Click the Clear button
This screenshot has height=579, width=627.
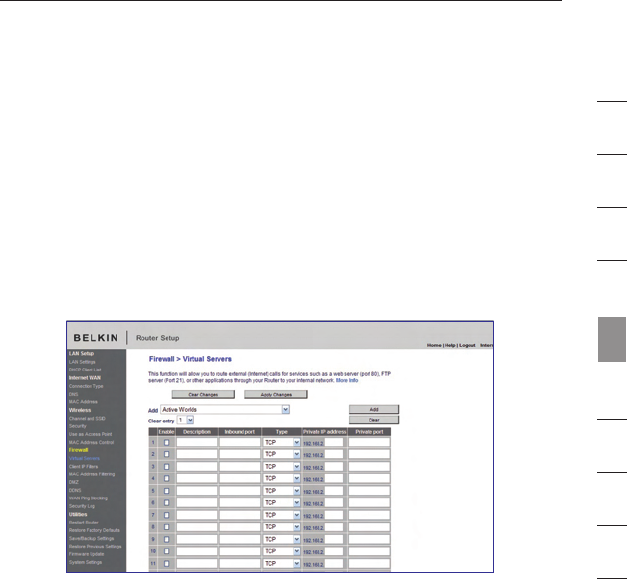(x=374, y=420)
